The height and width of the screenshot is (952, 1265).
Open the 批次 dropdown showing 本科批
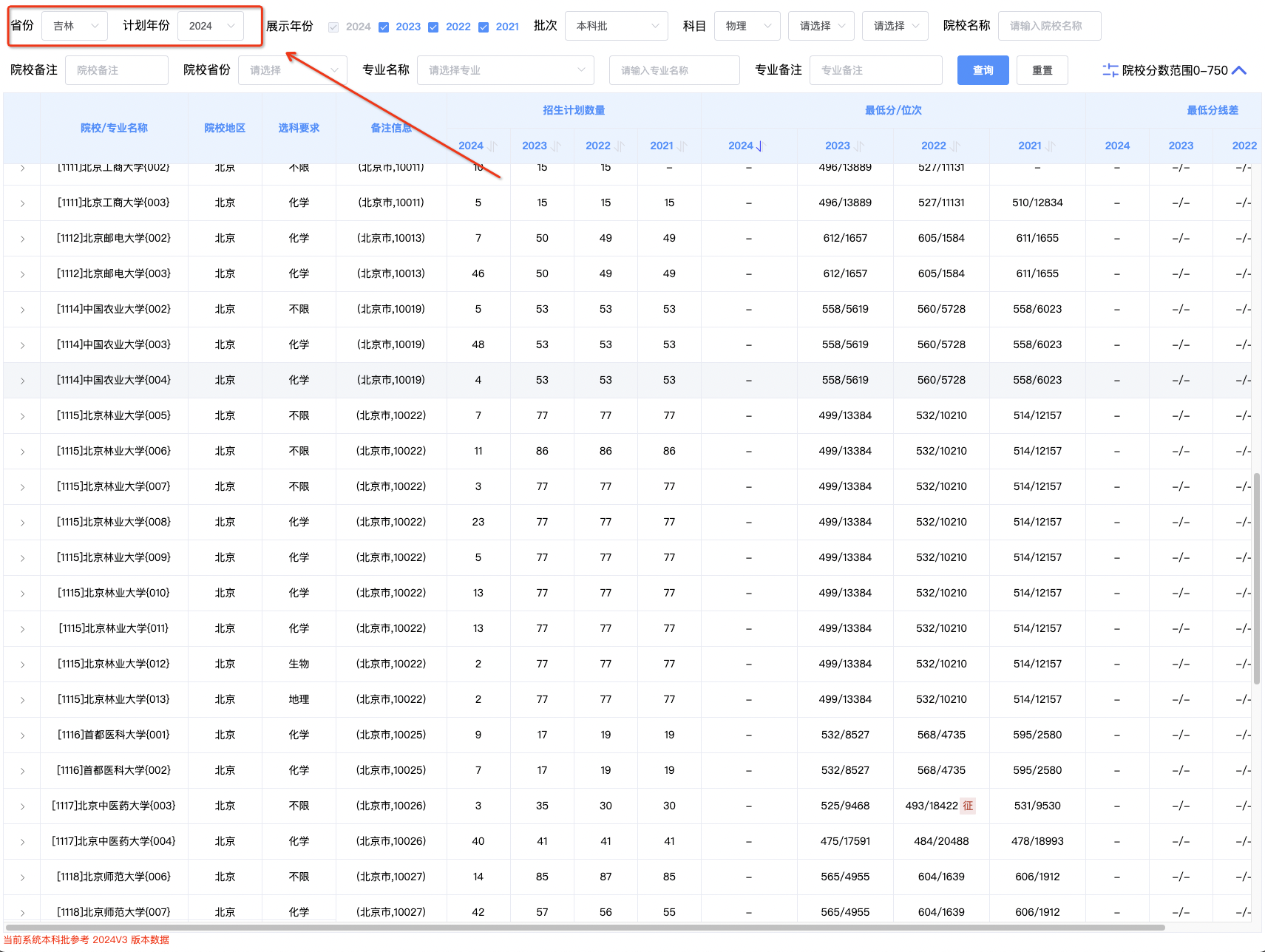(x=617, y=26)
